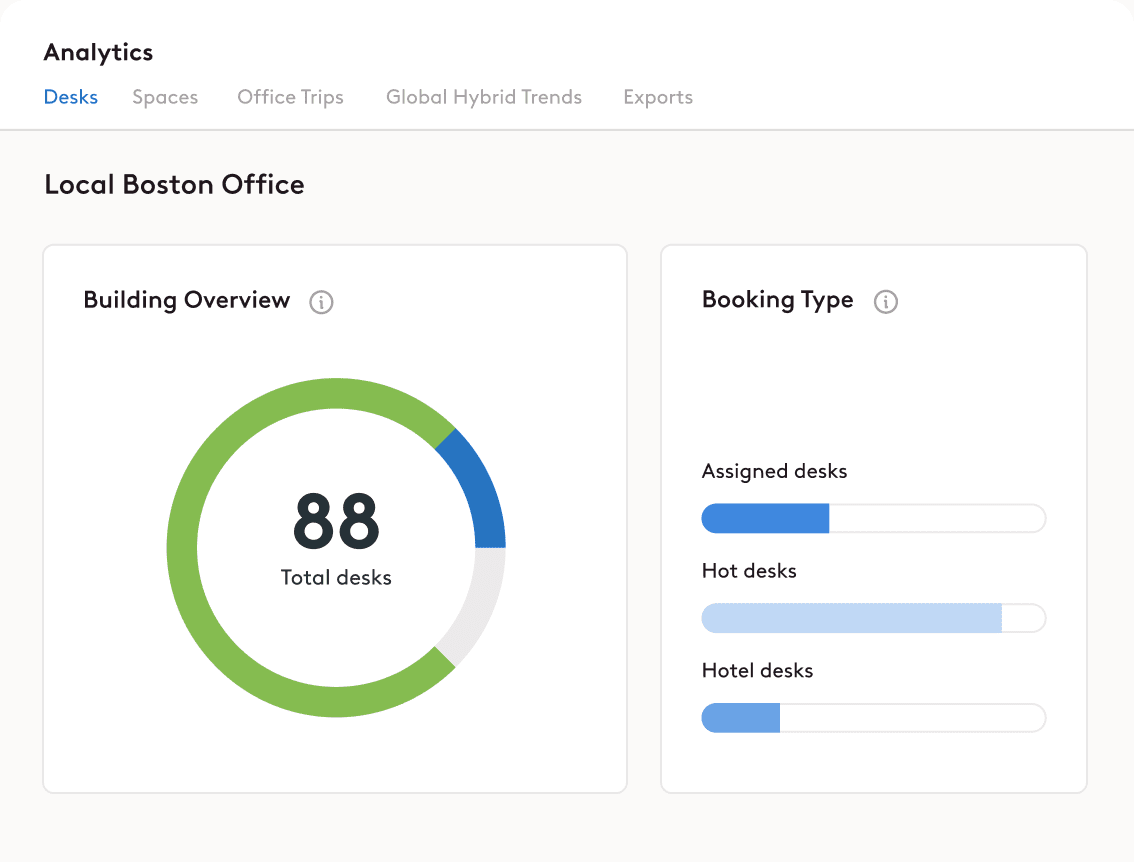Go to the Exports tab
Screen dimensions: 1134x862
658,97
